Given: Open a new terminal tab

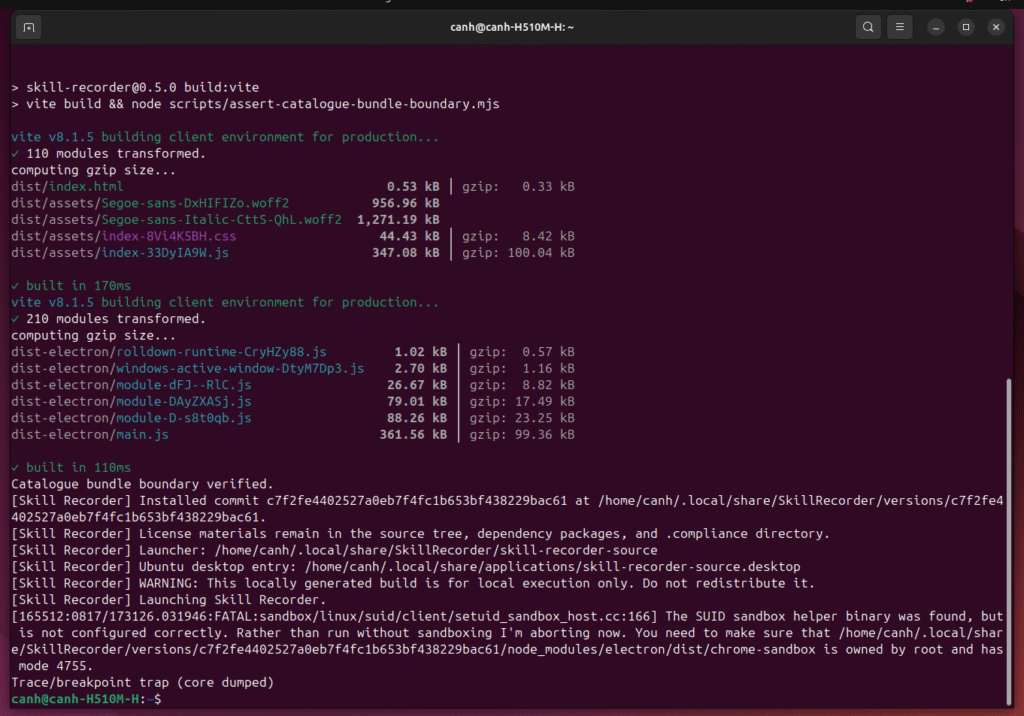Looking at the screenshot, I should [x=29, y=27].
